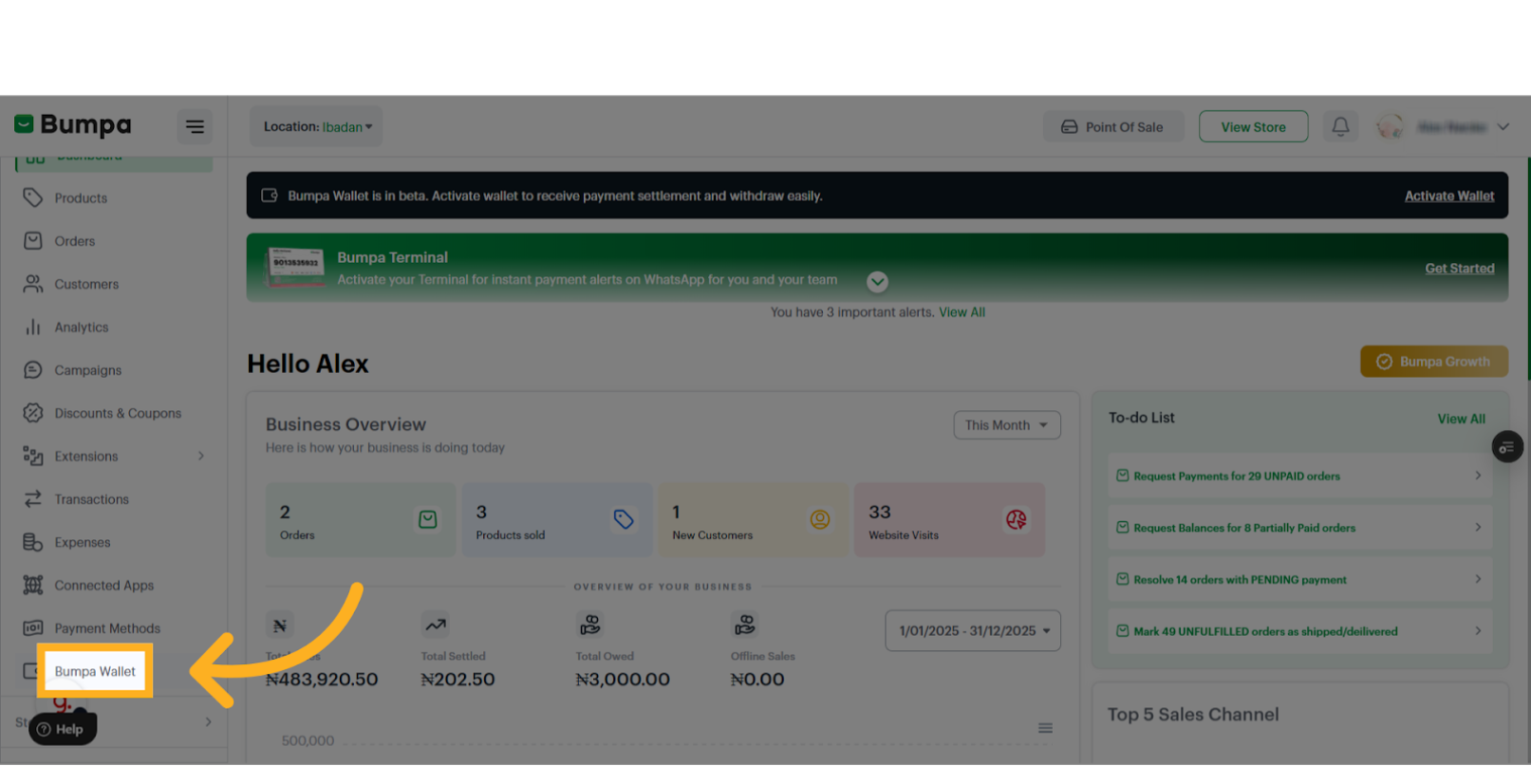Image resolution: width=1531 pixels, height=784 pixels.
Task: Click Total Owed hand-coin icon
Action: pyautogui.click(x=590, y=625)
